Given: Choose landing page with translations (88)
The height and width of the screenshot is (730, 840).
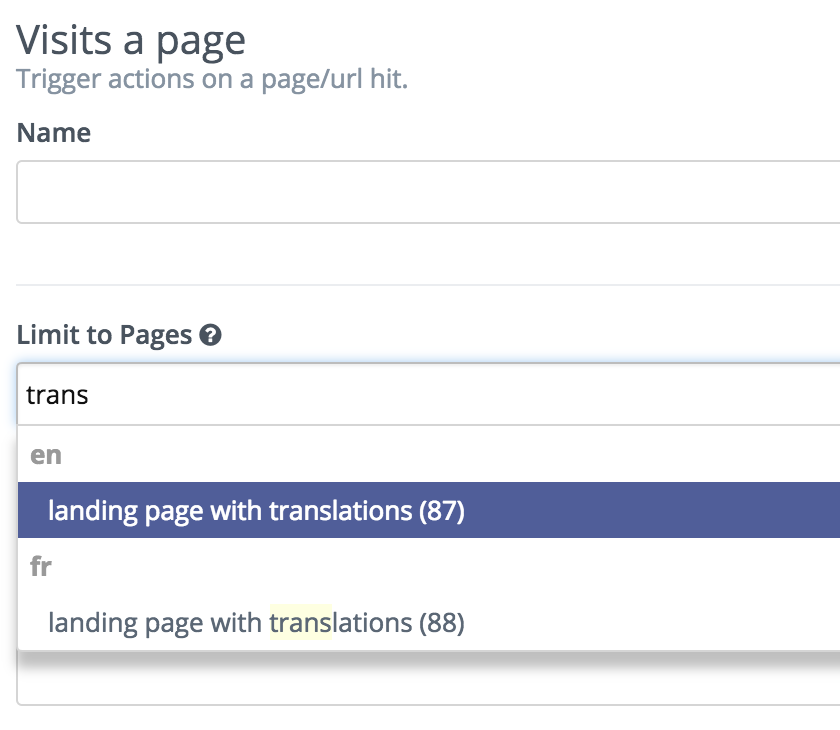Looking at the screenshot, I should [429, 622].
